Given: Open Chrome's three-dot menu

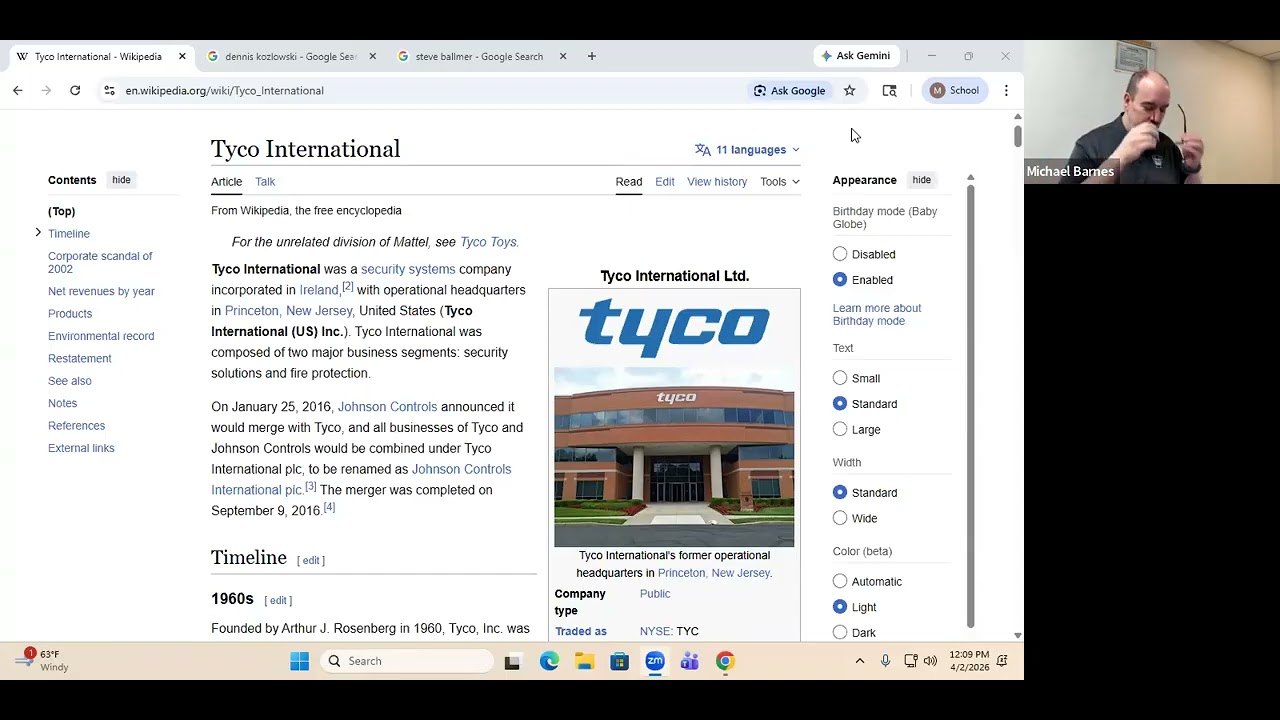Looking at the screenshot, I should point(1006,90).
